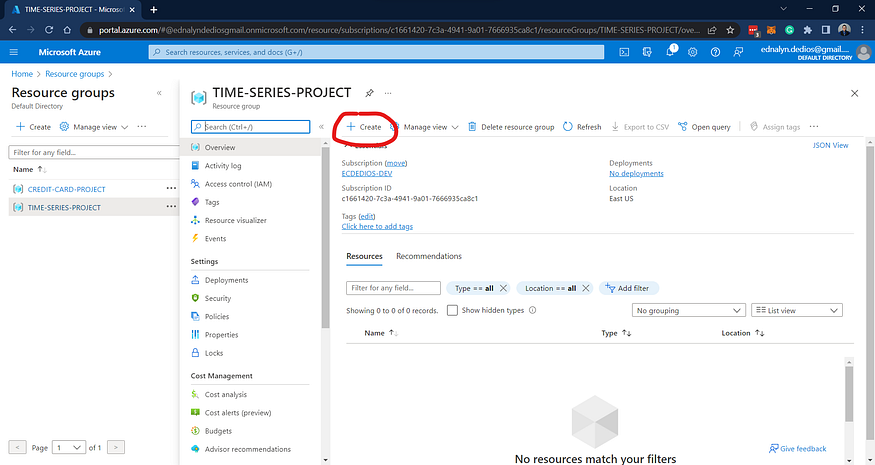This screenshot has height=465, width=875.
Task: Open more options for CREDIT-CARD-PROJECT row
Action: click(x=171, y=189)
